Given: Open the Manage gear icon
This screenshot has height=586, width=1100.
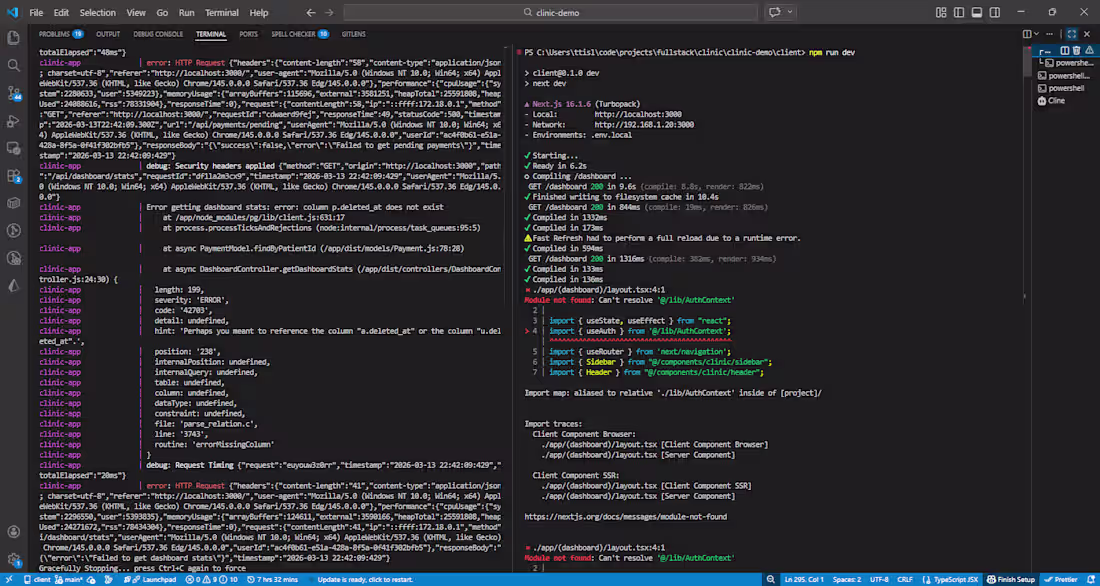Looking at the screenshot, I should click(13, 560).
